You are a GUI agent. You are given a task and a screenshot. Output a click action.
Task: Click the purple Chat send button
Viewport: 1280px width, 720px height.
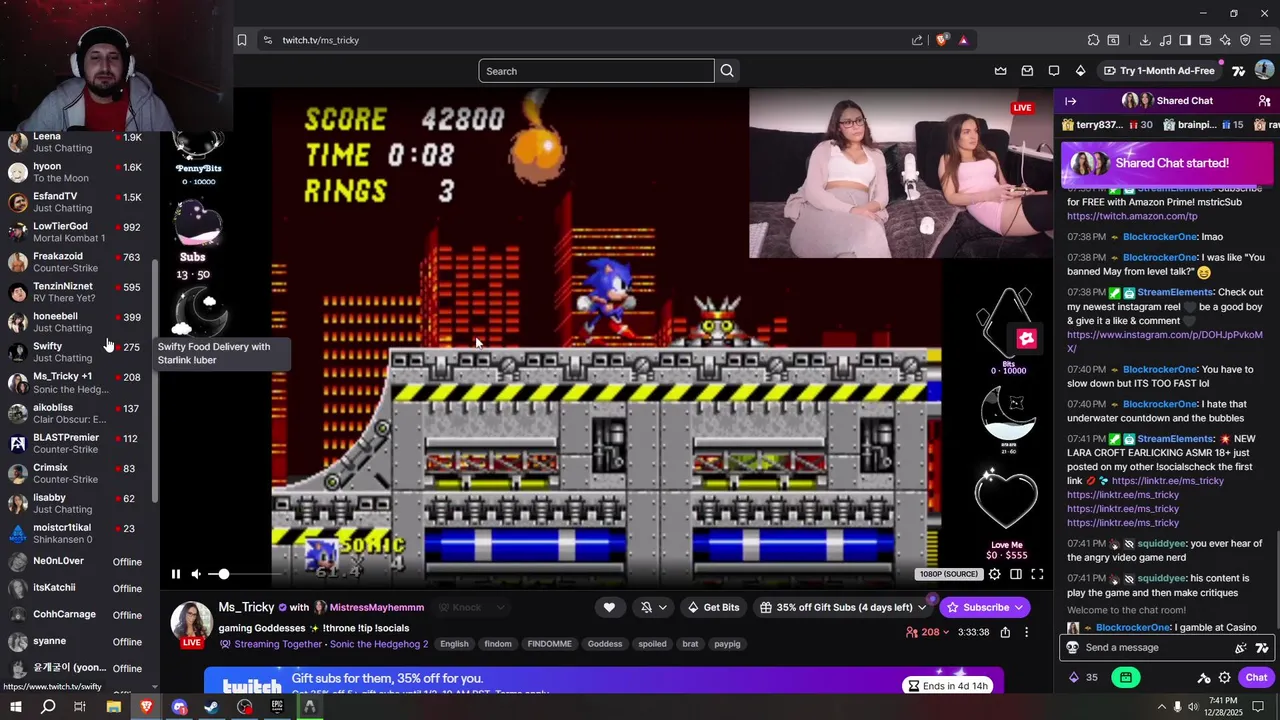coord(1256,677)
